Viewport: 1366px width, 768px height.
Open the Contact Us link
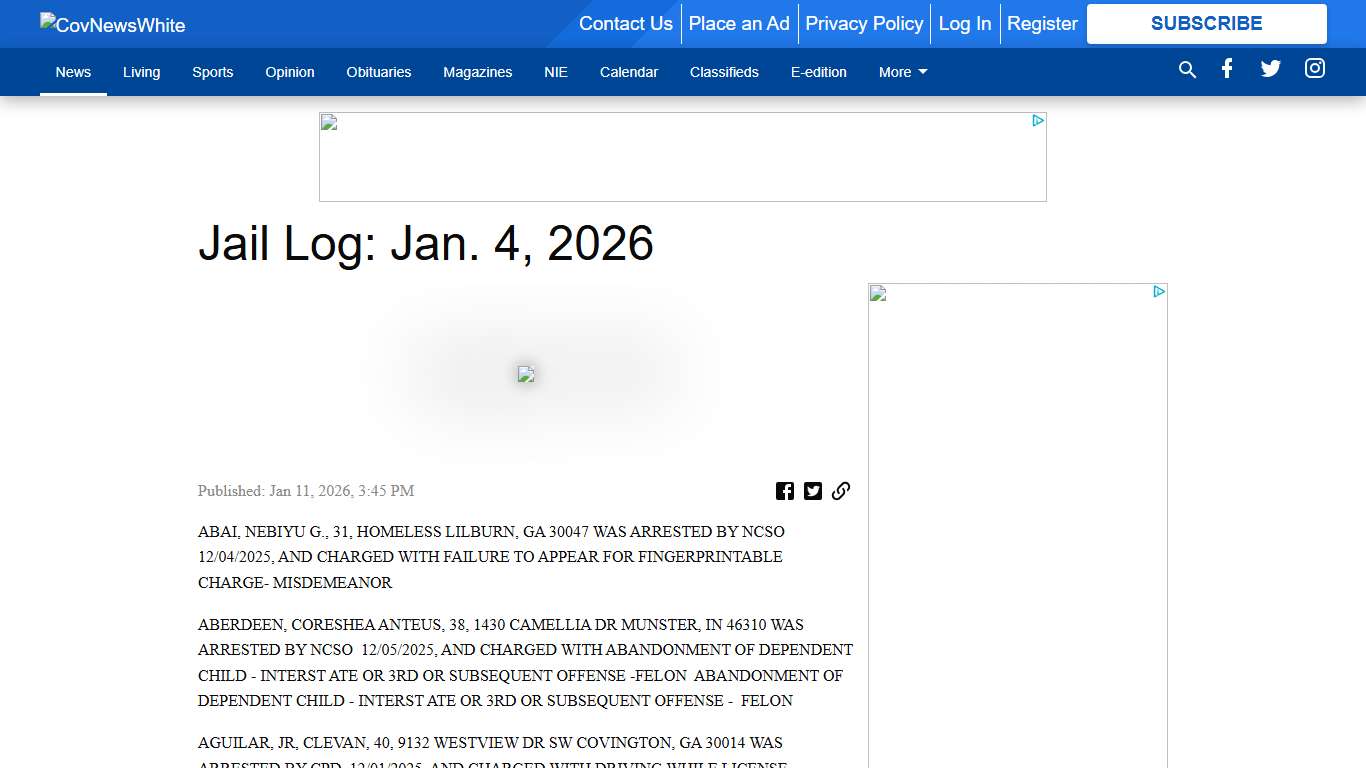625,24
